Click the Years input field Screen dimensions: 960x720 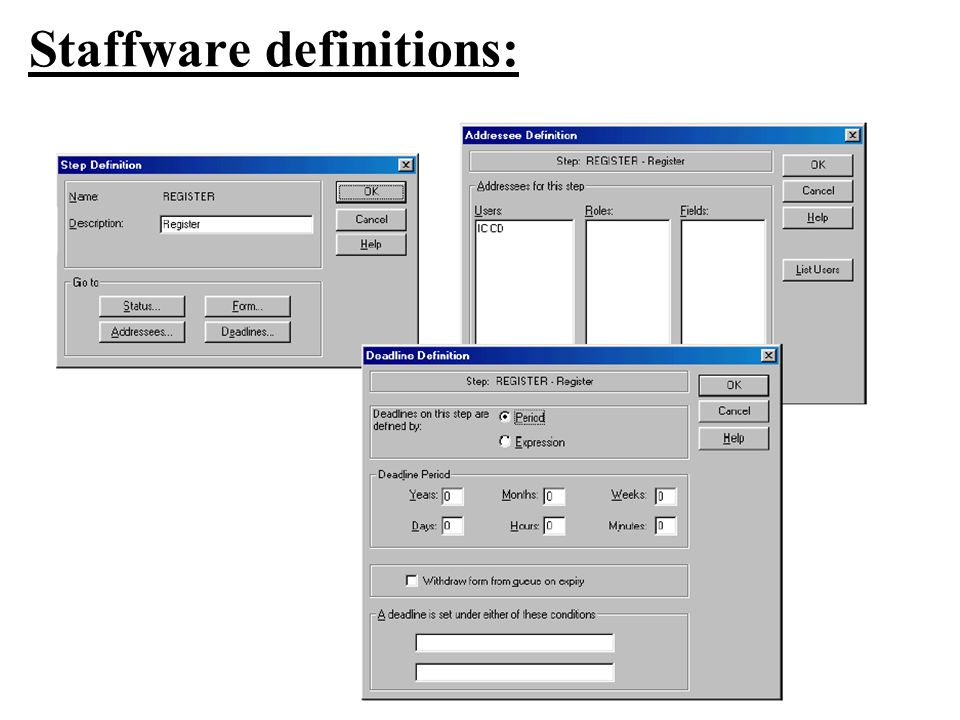pos(452,496)
